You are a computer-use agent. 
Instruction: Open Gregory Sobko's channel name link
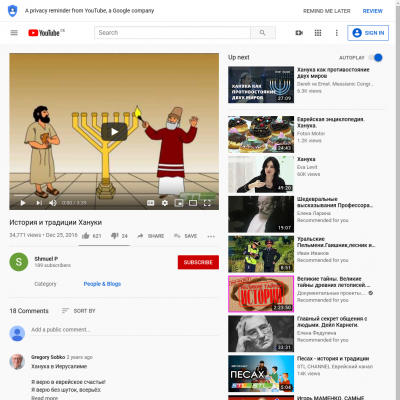pos(48,357)
